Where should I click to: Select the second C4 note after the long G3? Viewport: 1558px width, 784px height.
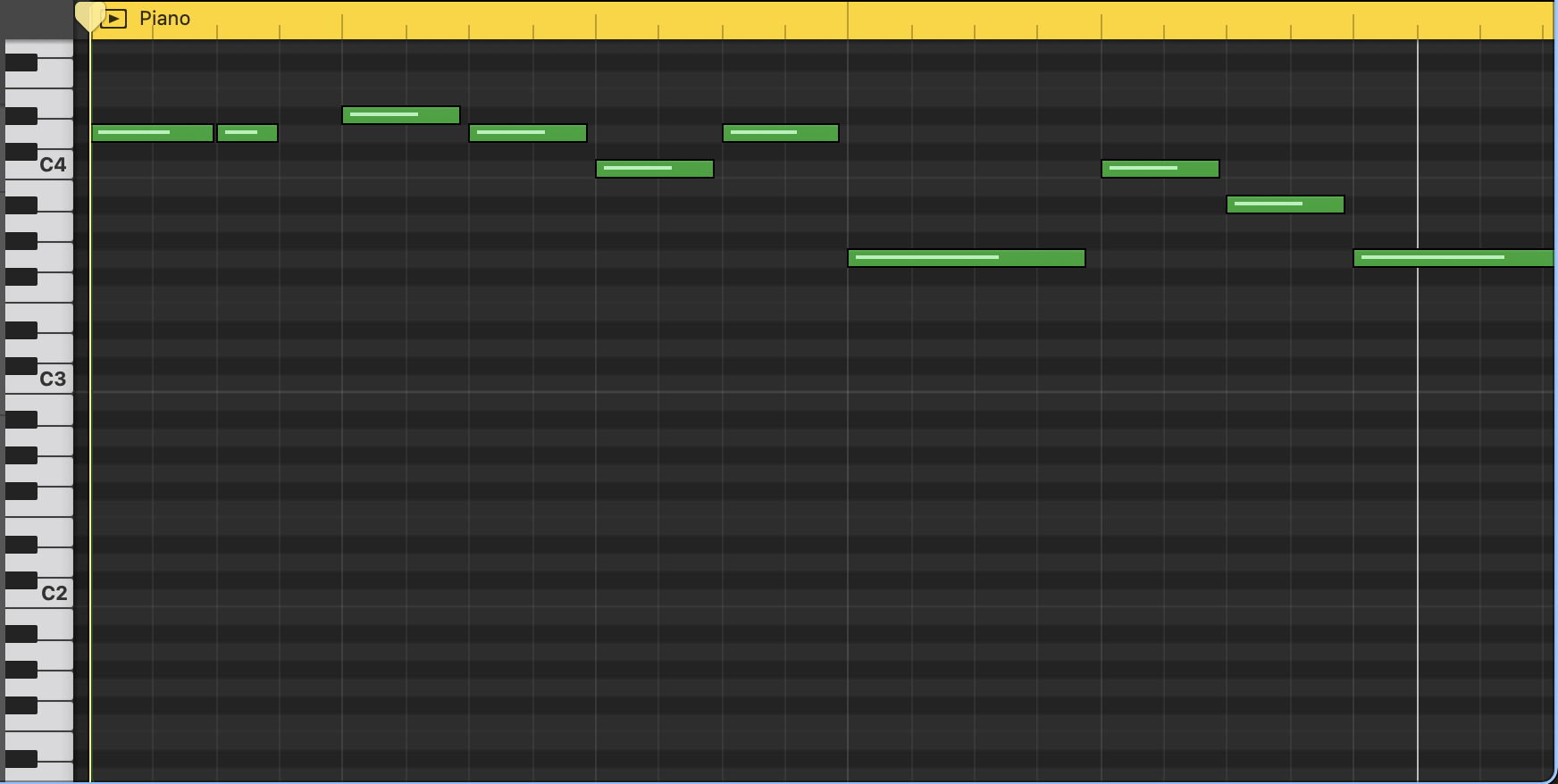point(1160,169)
